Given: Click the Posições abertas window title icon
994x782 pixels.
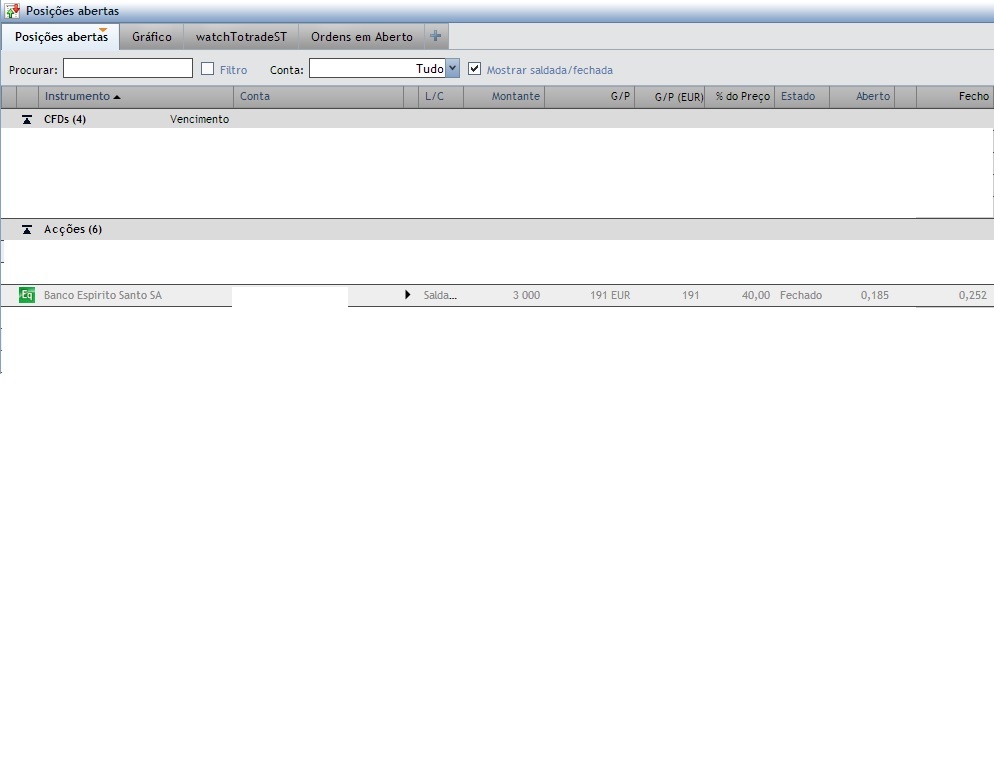Looking at the screenshot, I should [x=12, y=11].
